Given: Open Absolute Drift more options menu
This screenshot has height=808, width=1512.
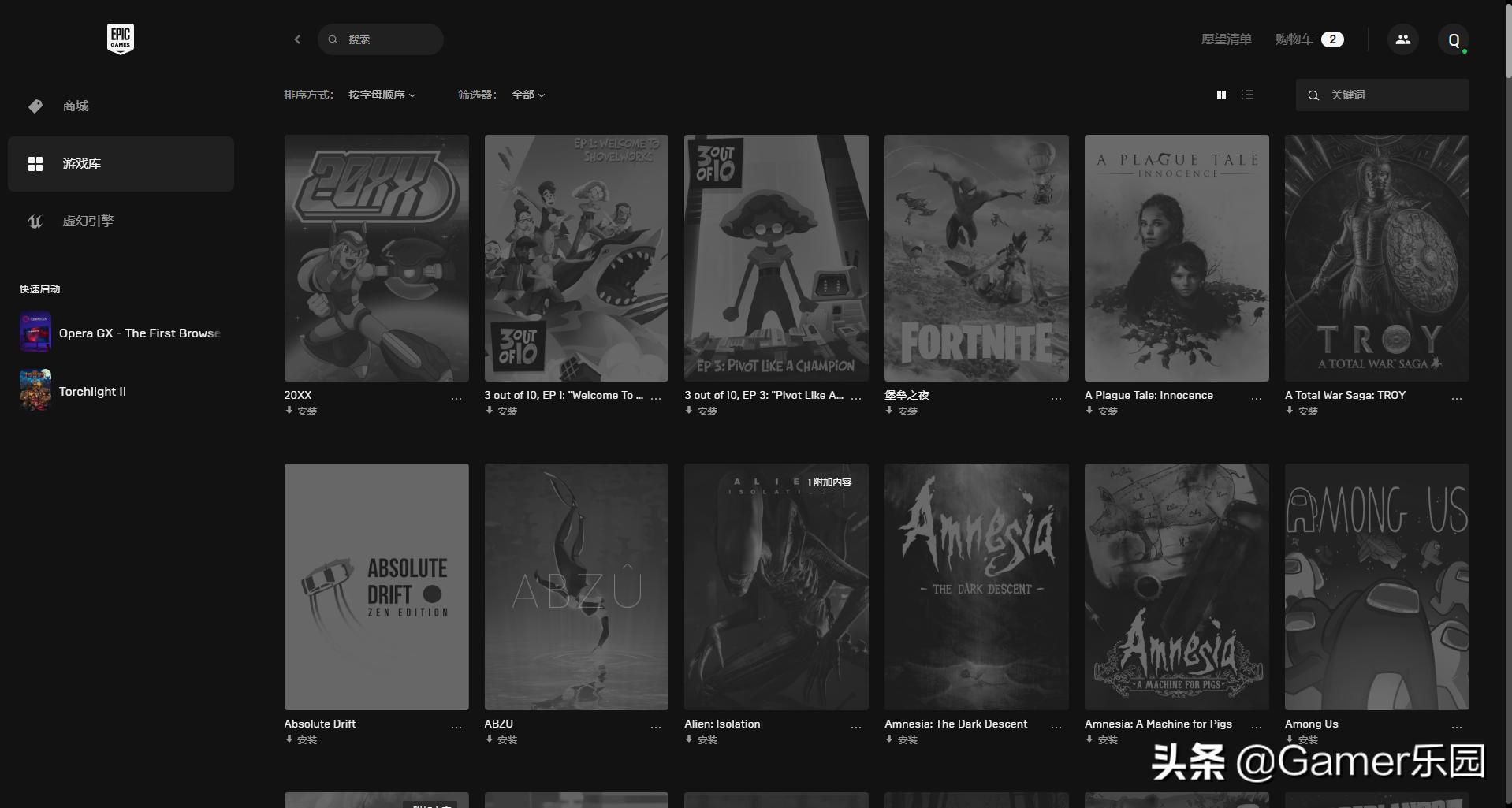Looking at the screenshot, I should click(x=456, y=728).
